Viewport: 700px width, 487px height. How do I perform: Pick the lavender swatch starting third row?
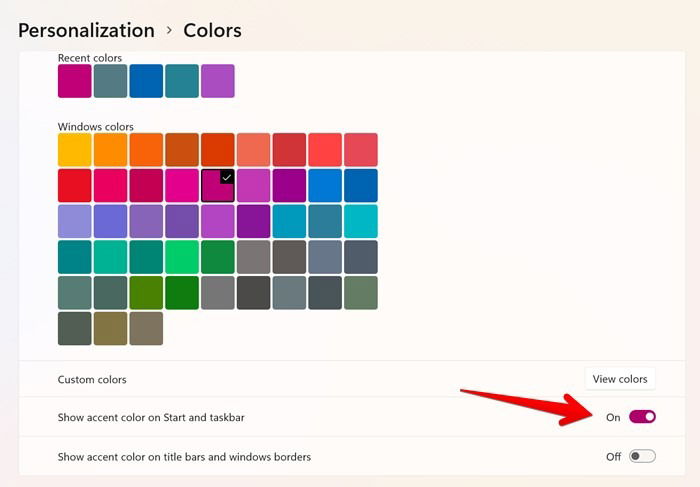tap(75, 221)
